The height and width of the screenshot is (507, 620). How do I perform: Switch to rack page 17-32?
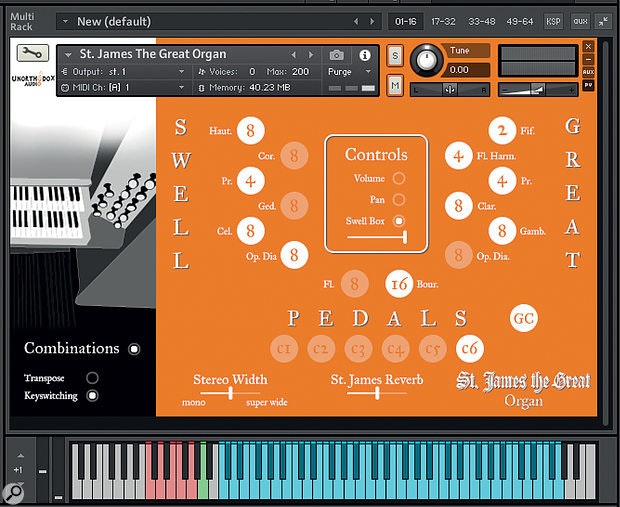tap(443, 21)
